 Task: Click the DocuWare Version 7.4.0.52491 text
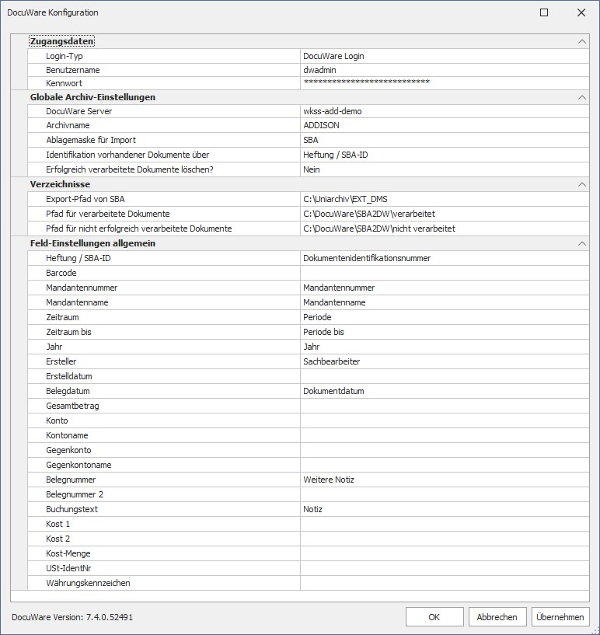pos(72,617)
